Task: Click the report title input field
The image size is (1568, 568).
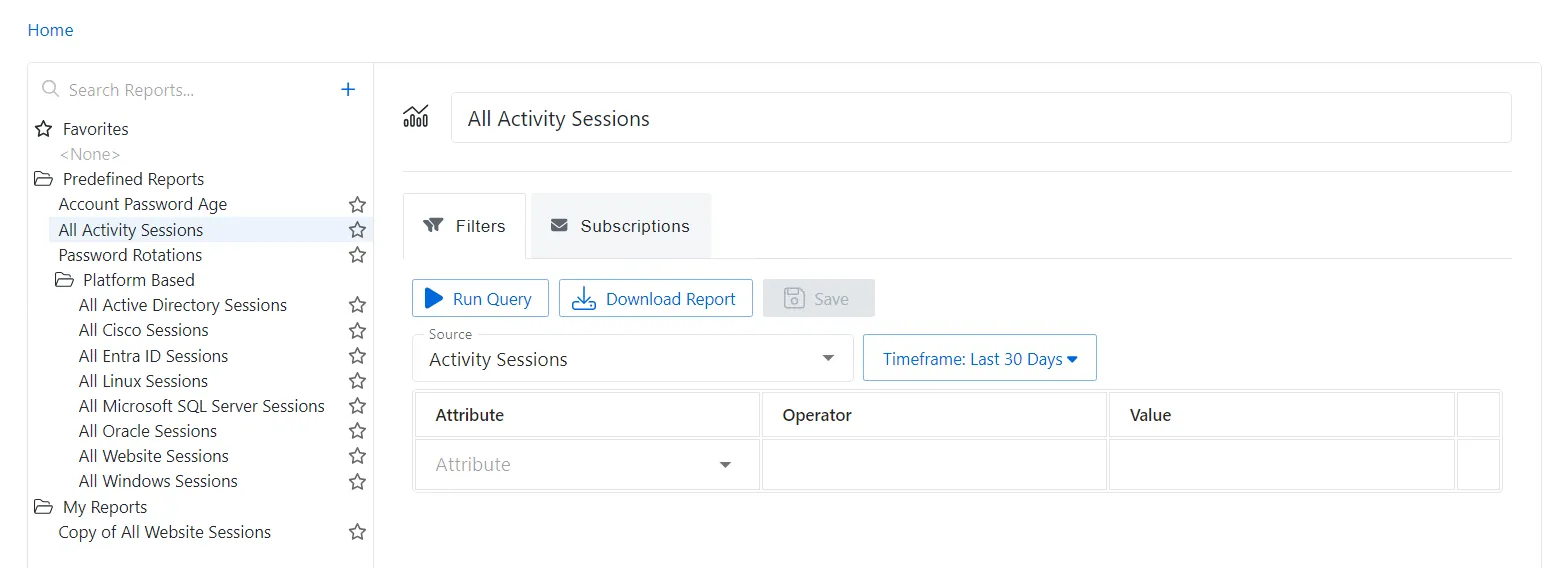Action: click(981, 118)
